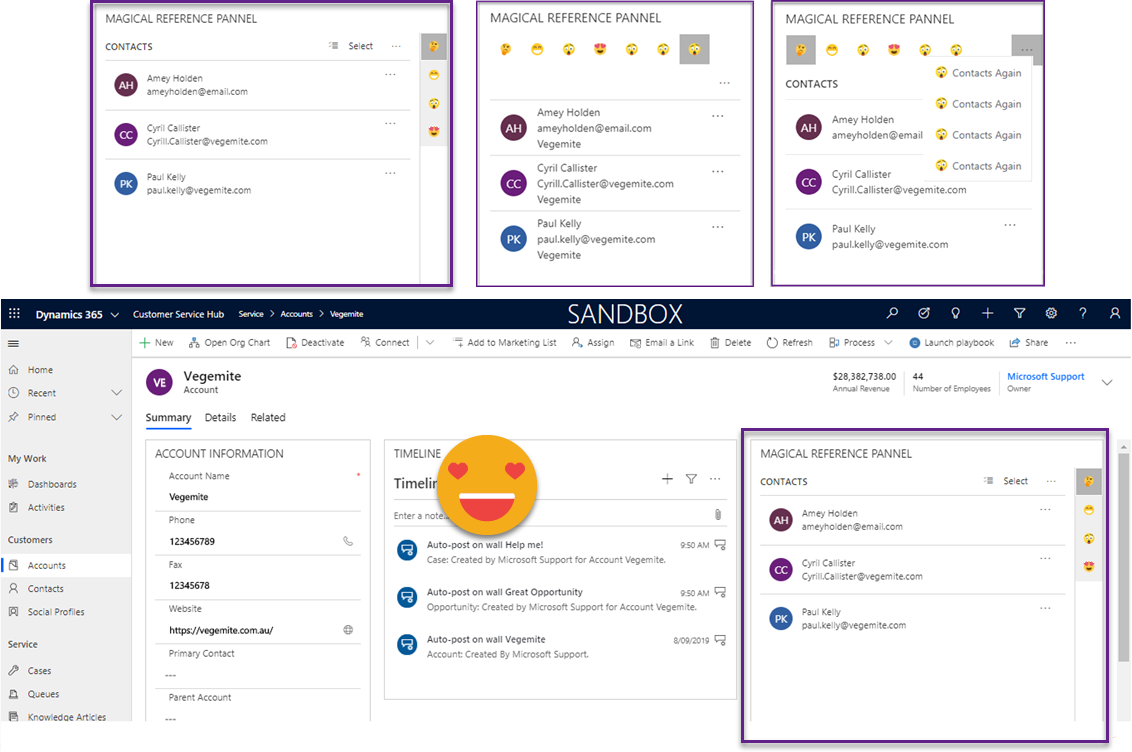Click the Refresh command
The image size is (1132, 752).
(x=789, y=343)
